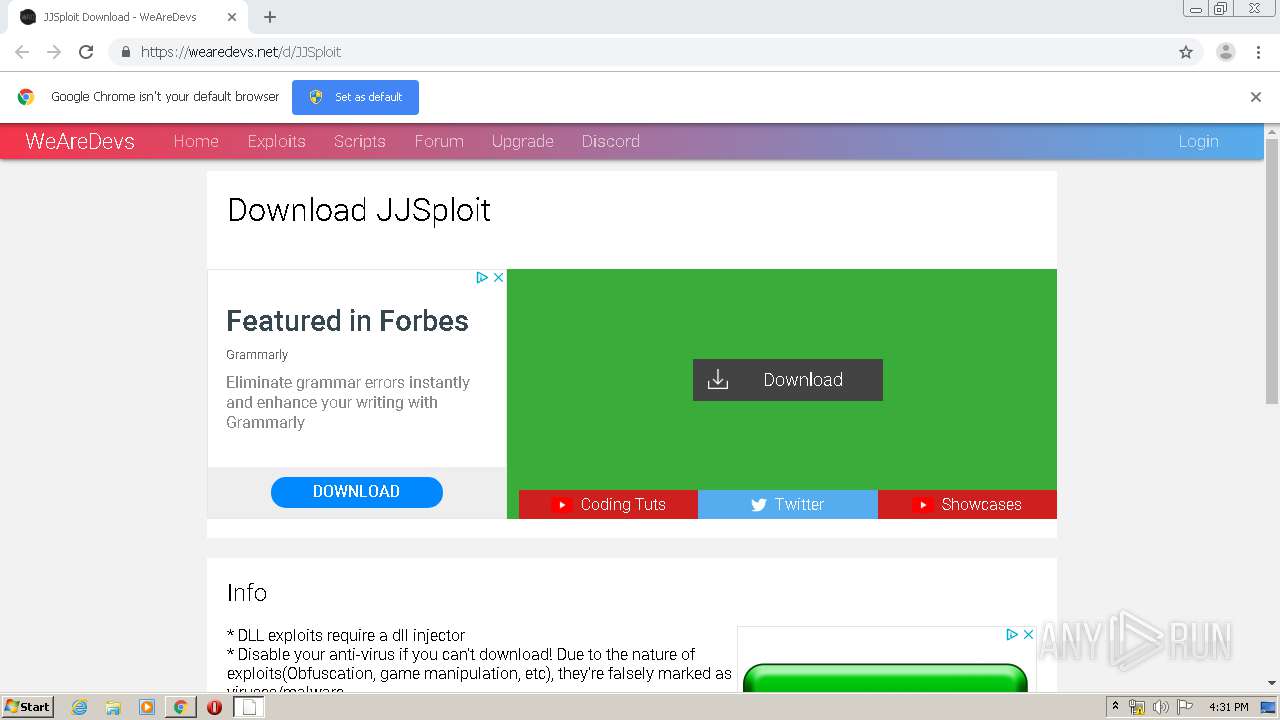
Task: Launch Internet Explorer from taskbar
Action: tap(80, 707)
